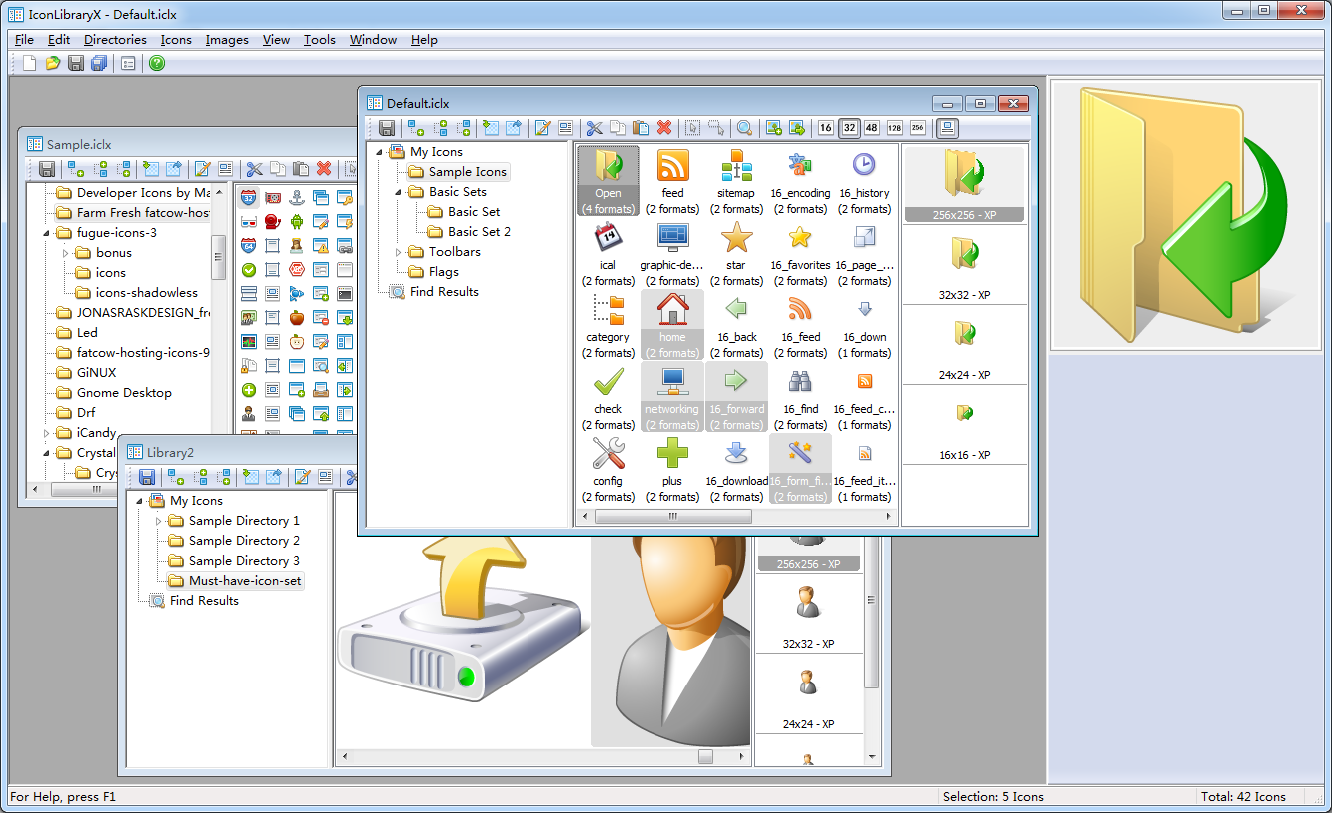Image resolution: width=1332 pixels, height=813 pixels.
Task: Open the Save icon library tool
Action: (x=387, y=128)
